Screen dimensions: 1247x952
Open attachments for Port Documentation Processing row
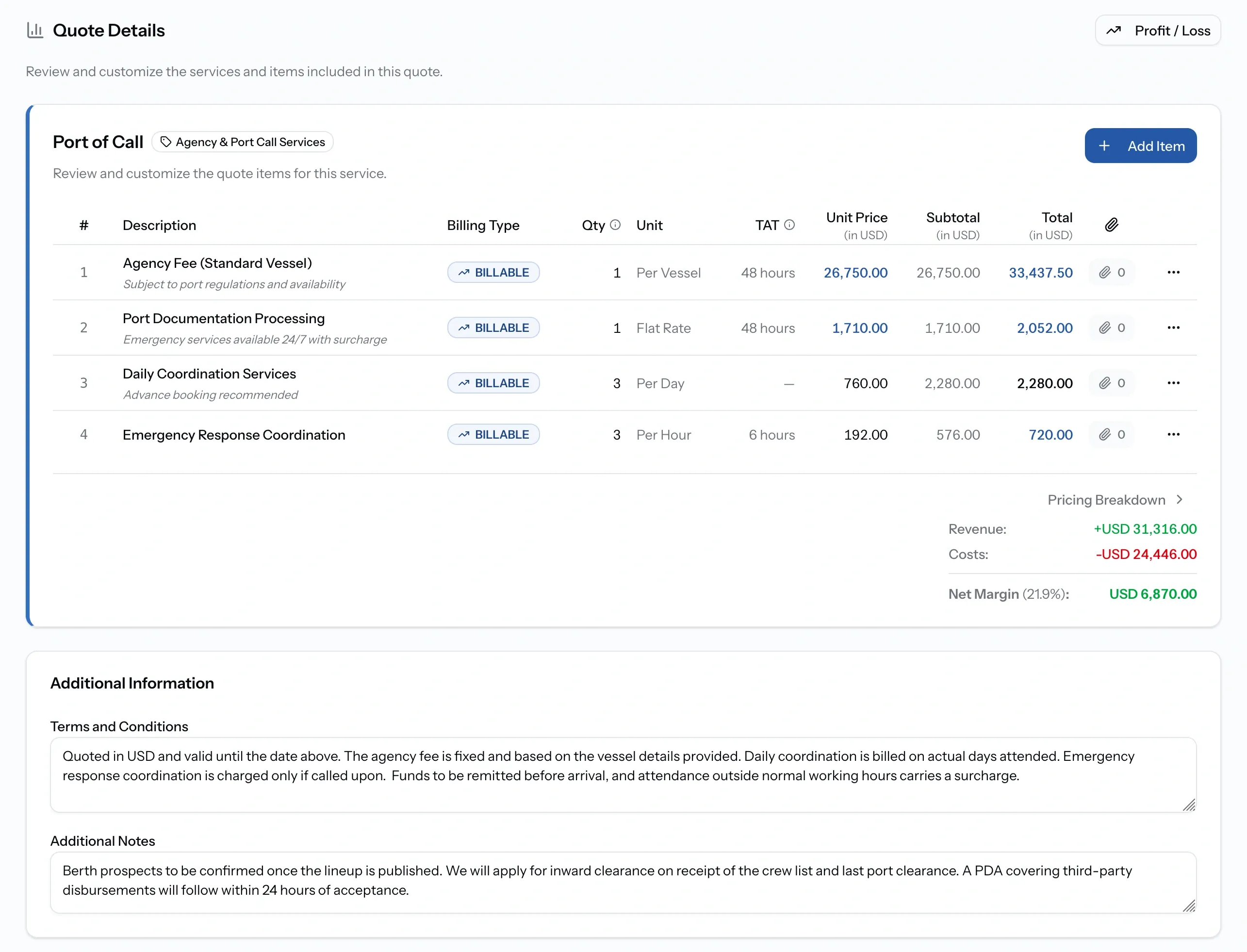[1111, 328]
